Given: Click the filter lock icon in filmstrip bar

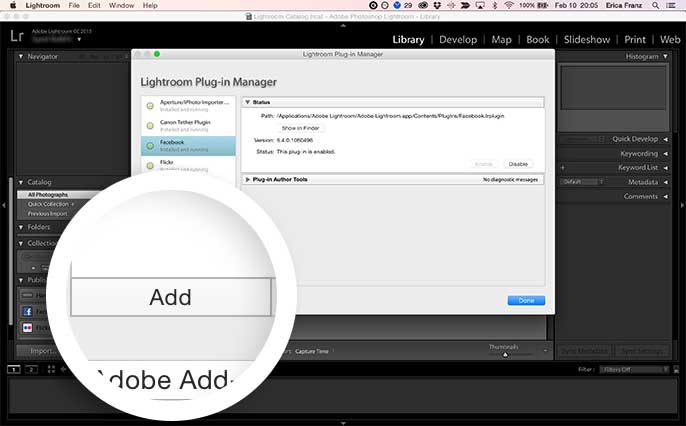Looking at the screenshot, I should [676, 370].
